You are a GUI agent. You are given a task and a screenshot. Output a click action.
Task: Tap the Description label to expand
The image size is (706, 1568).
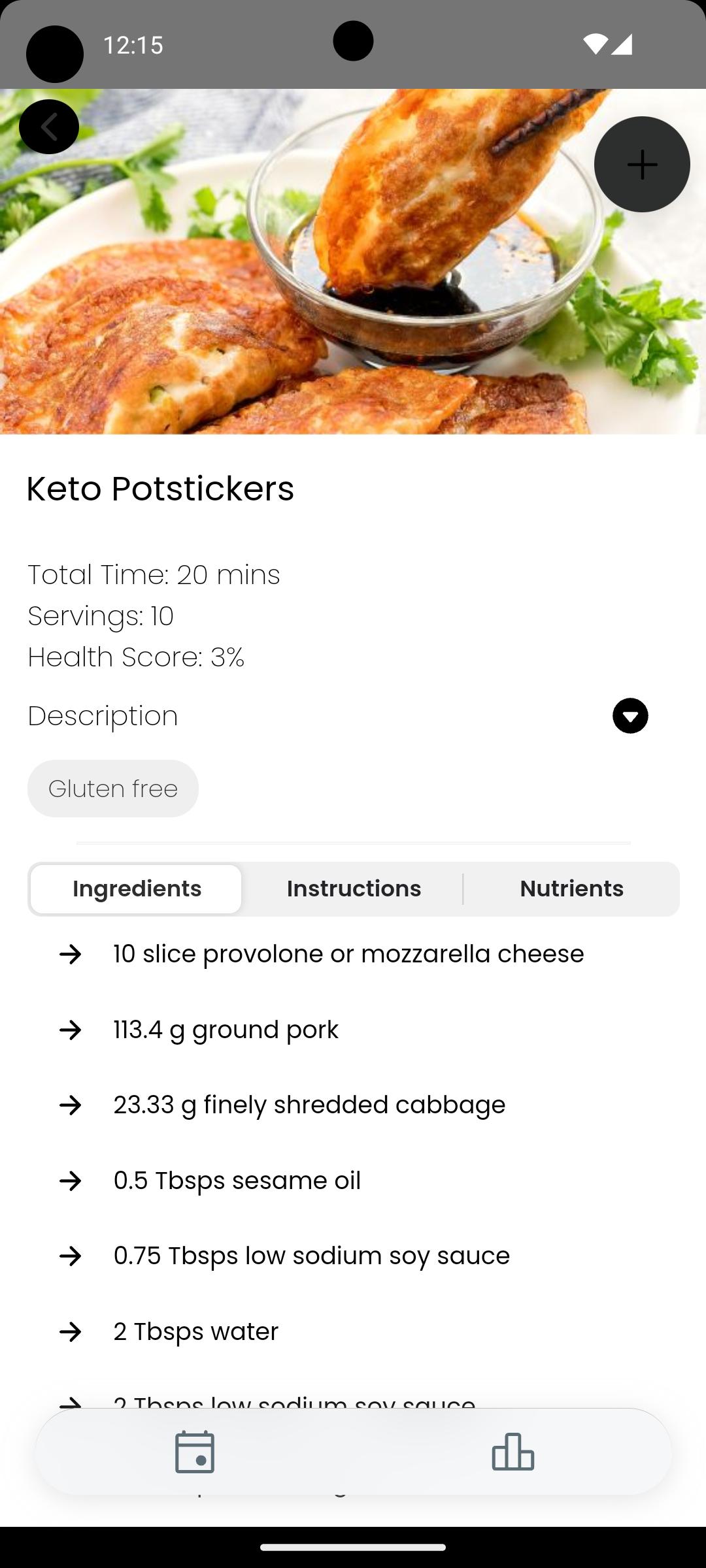pyautogui.click(x=103, y=716)
